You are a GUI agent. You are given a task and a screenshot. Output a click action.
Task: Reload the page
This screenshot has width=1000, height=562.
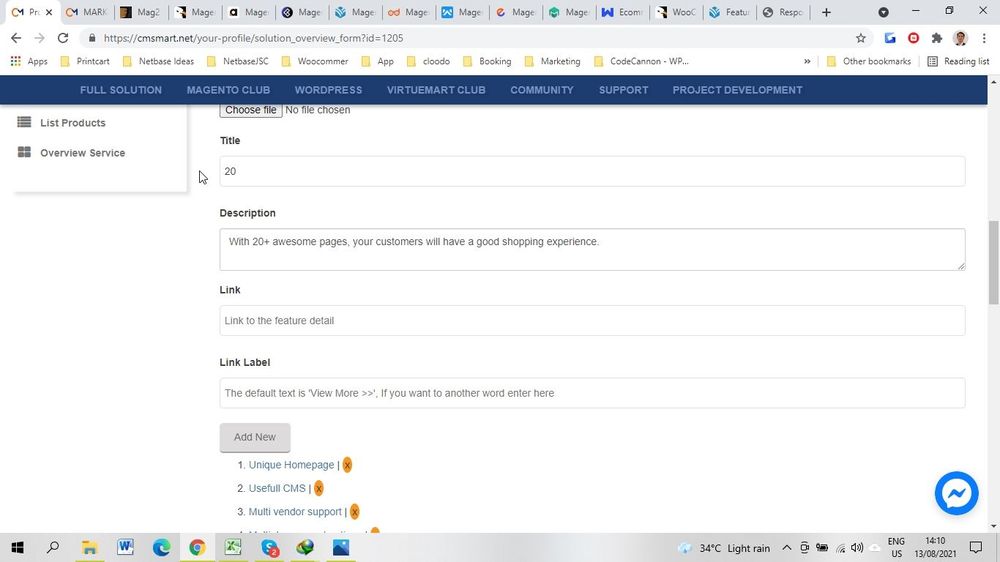tap(63, 38)
